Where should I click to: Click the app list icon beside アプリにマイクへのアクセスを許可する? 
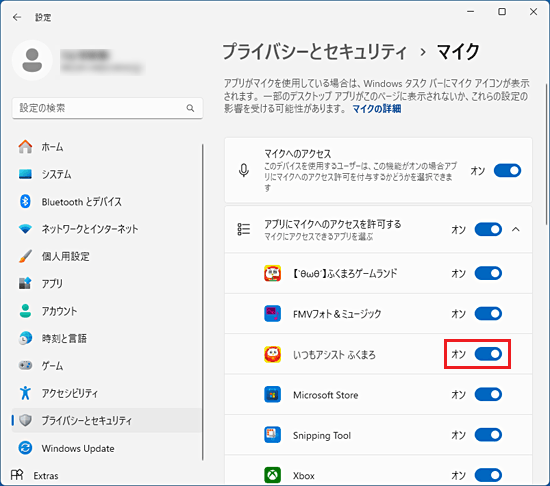click(x=244, y=229)
